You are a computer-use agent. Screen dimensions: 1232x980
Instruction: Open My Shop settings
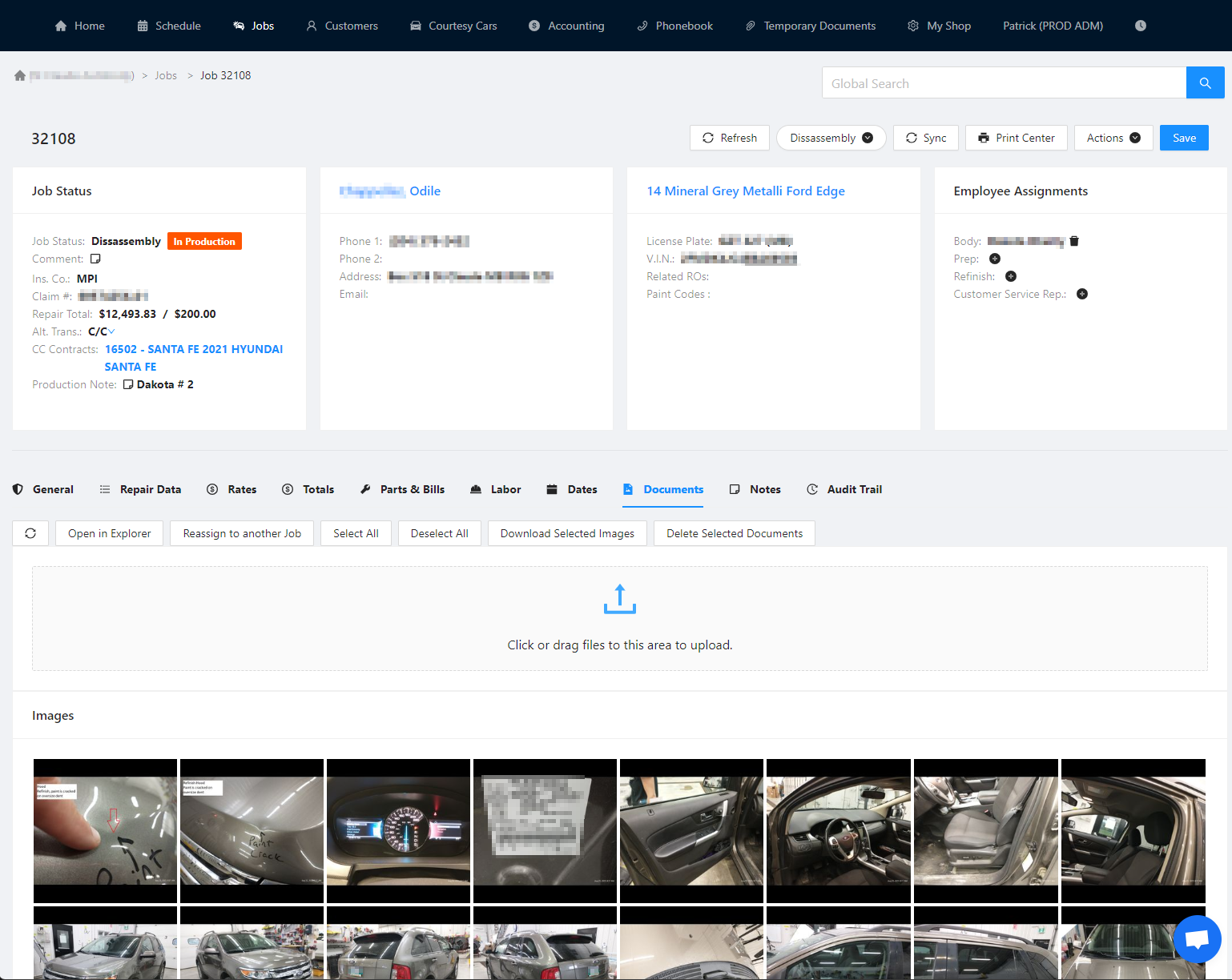939,26
